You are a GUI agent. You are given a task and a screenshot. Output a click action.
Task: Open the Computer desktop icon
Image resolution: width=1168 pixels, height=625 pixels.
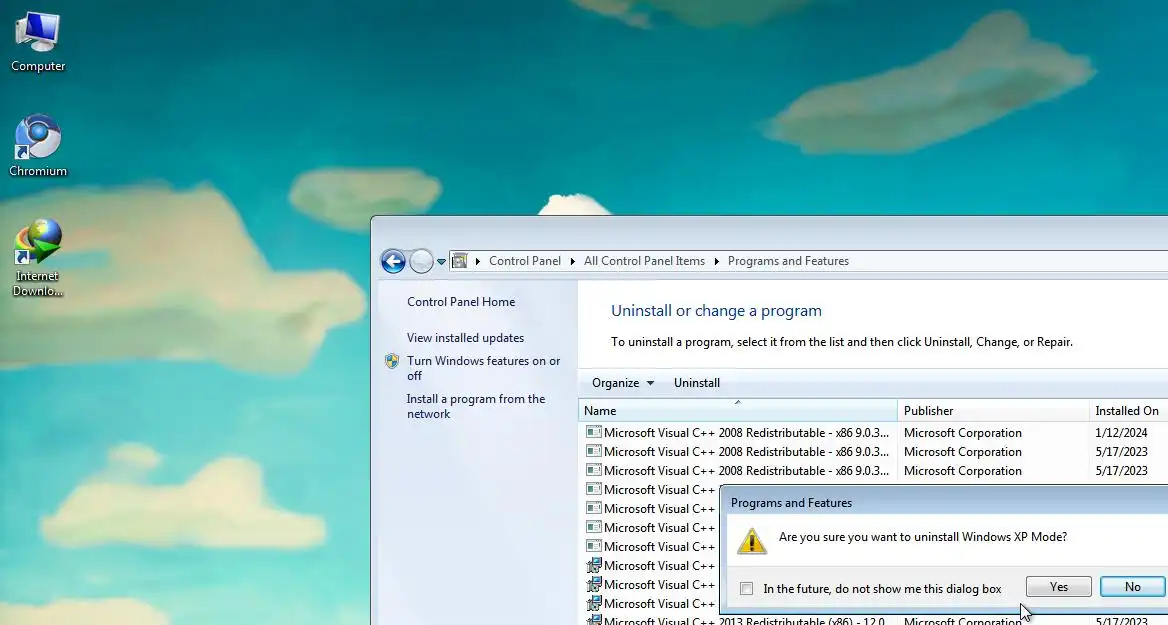coord(38,42)
